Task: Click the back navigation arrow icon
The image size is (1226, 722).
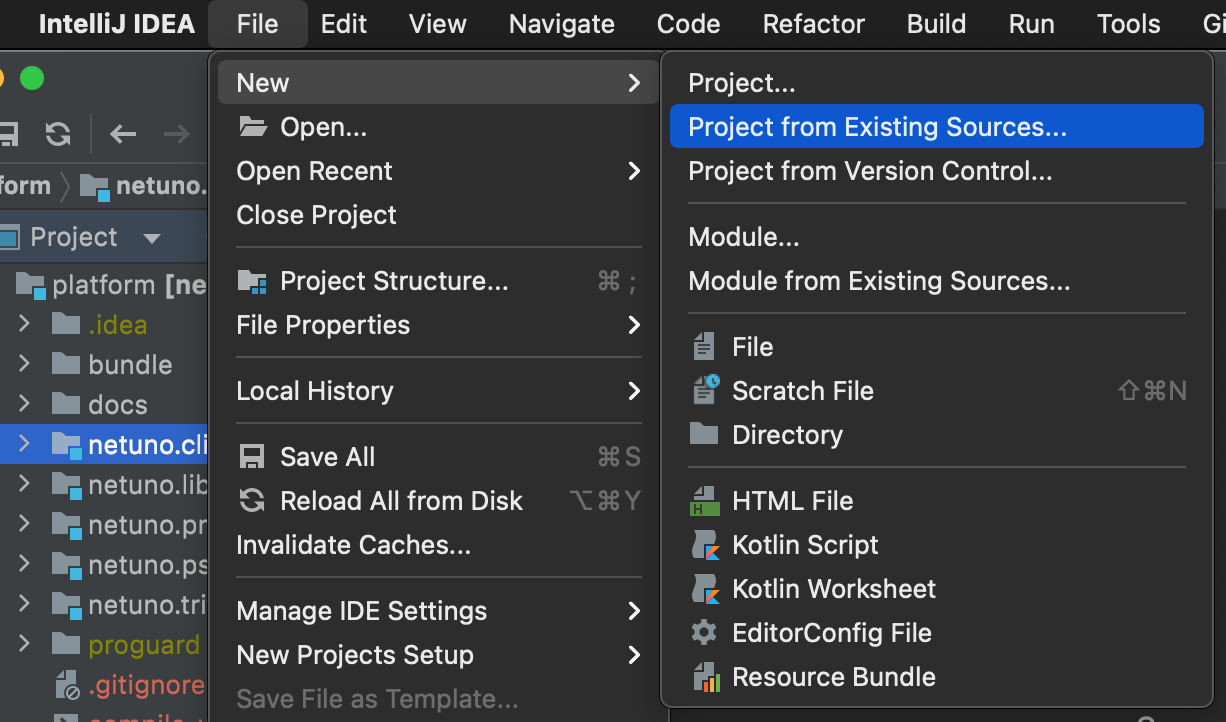Action: point(123,134)
